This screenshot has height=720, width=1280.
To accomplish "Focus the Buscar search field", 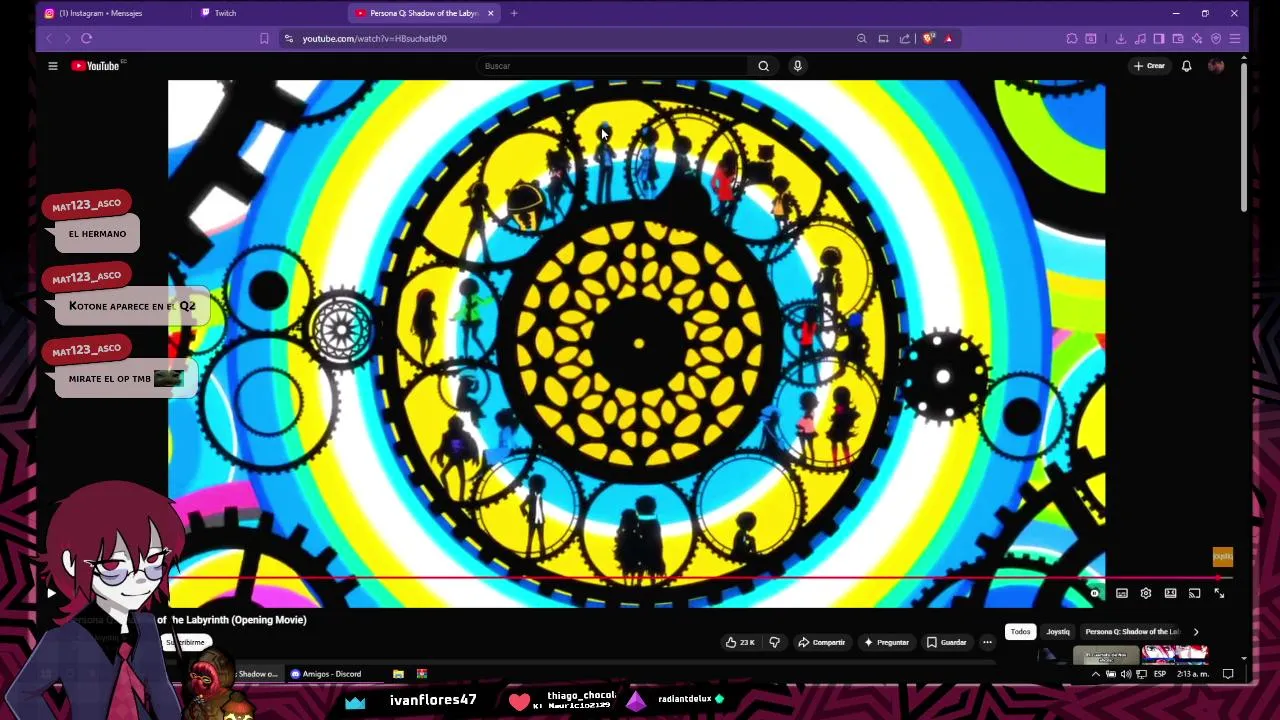I will (x=612, y=66).
